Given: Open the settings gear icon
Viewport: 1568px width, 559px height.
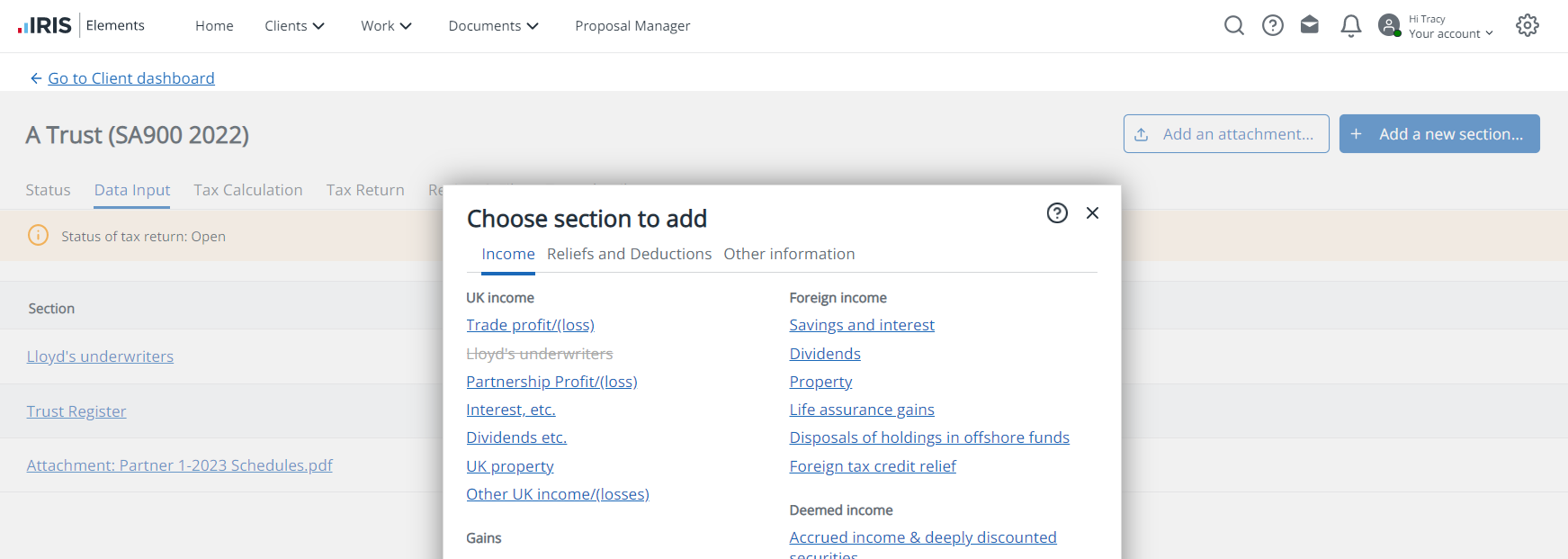Looking at the screenshot, I should [x=1527, y=25].
